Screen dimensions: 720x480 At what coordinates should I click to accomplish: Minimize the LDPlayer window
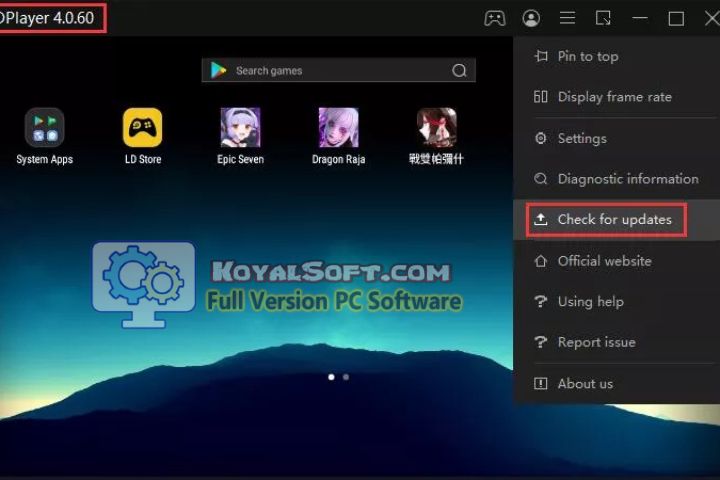(640, 18)
